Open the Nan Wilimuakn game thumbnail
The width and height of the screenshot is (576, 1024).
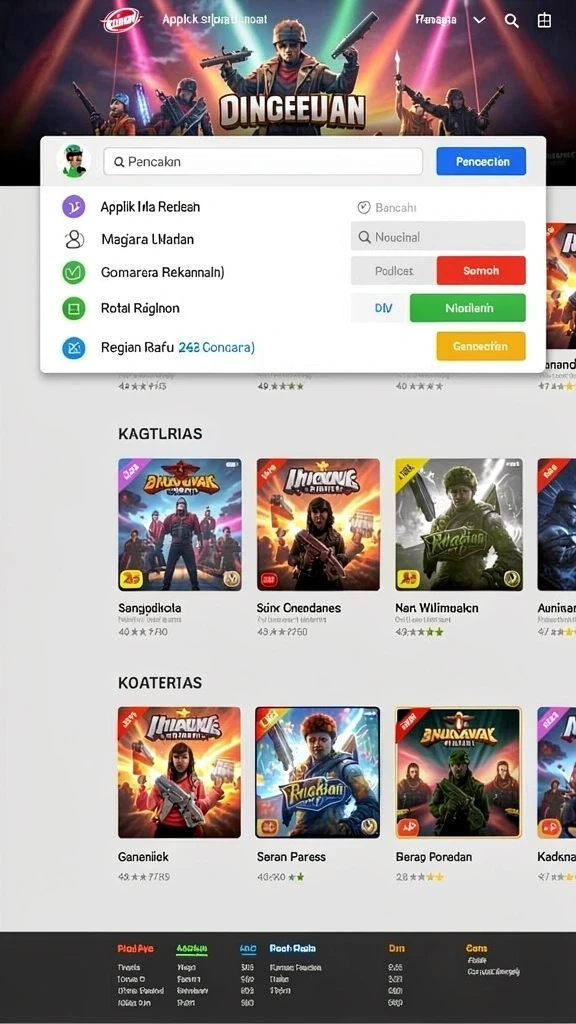coord(458,524)
